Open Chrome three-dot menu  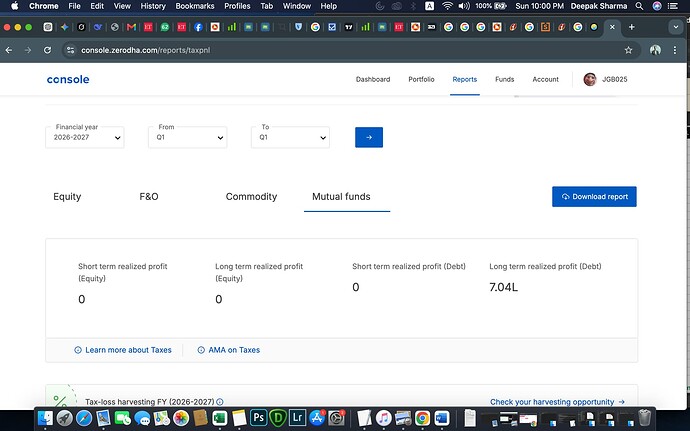675,50
